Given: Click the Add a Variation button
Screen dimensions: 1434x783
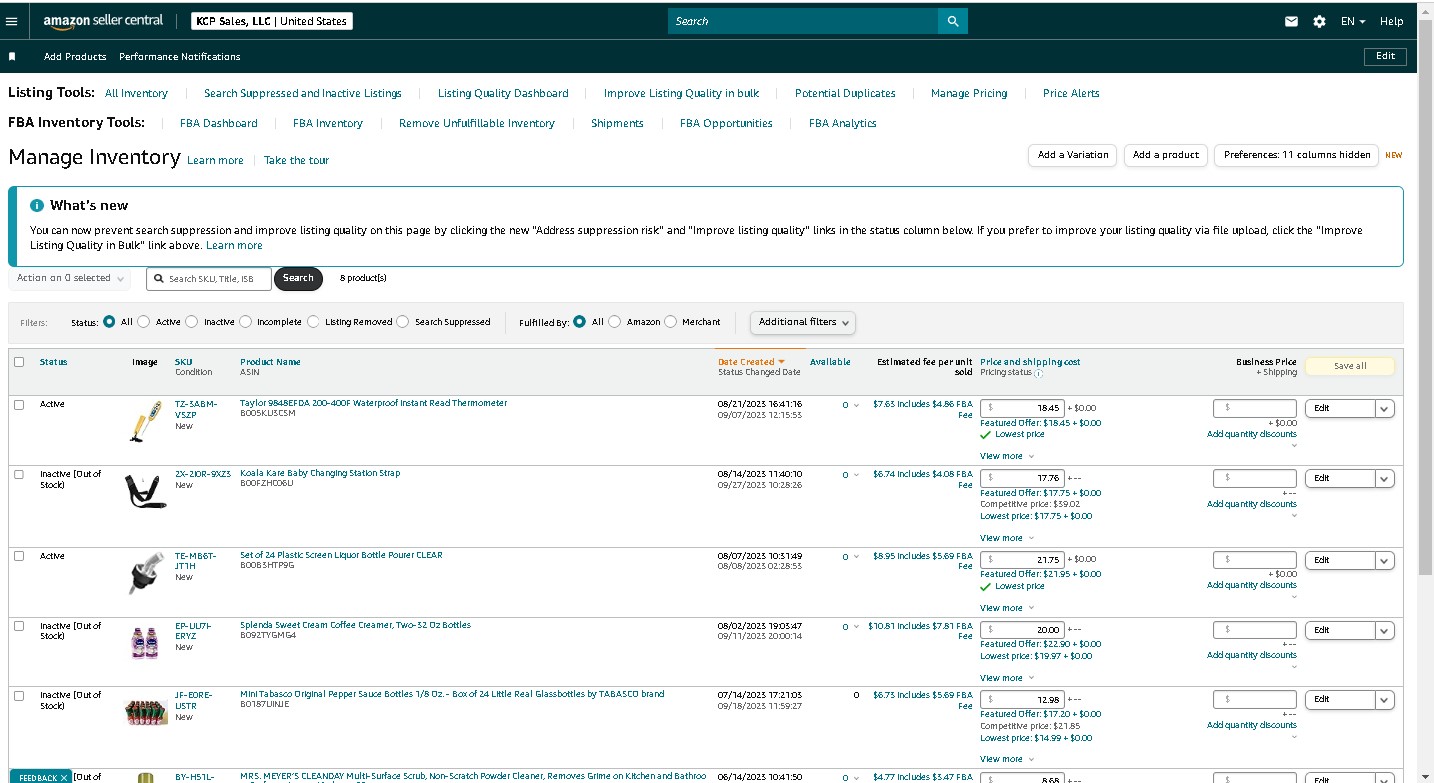Looking at the screenshot, I should pyautogui.click(x=1073, y=155).
